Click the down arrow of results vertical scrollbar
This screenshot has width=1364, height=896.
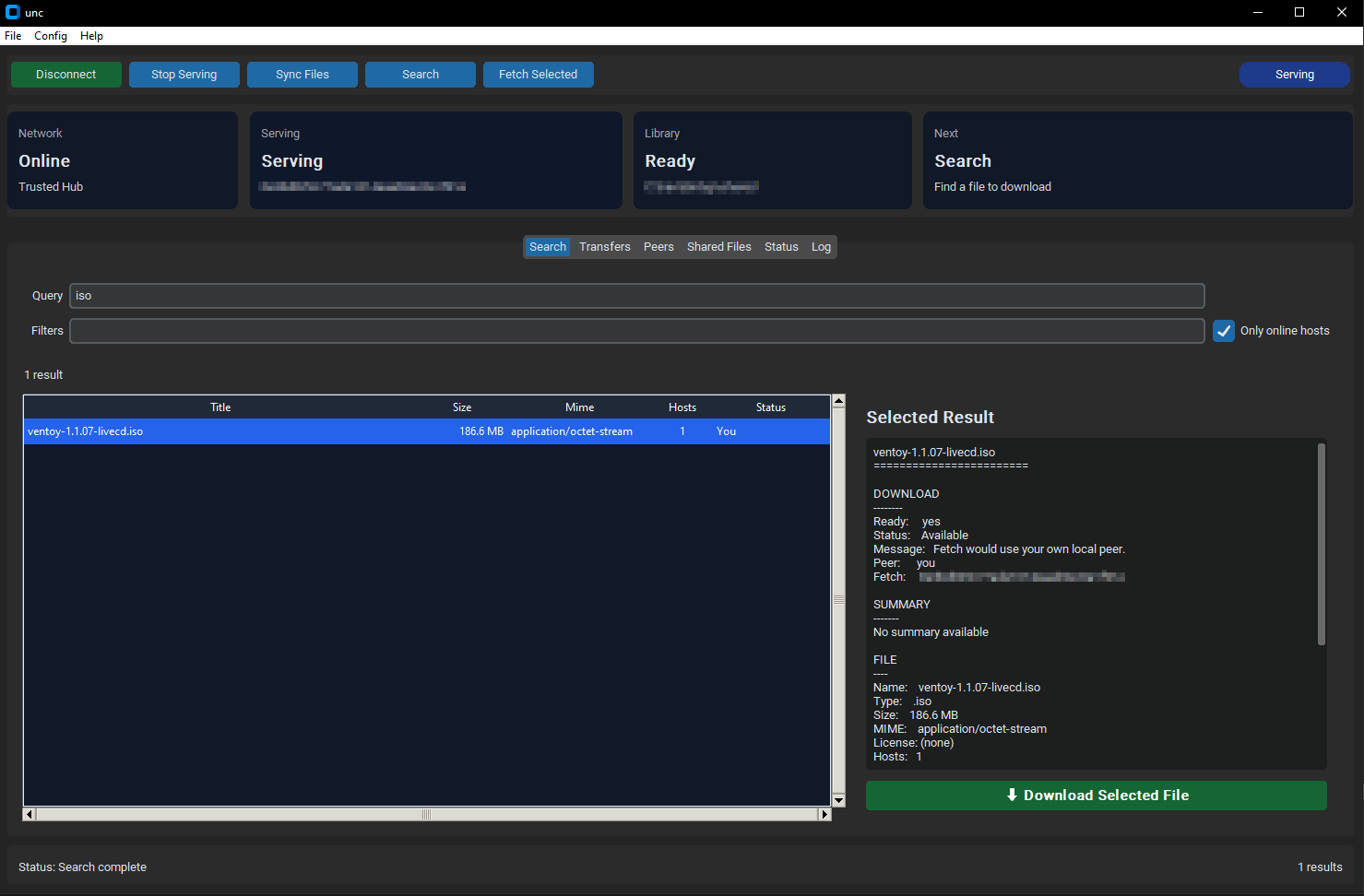pyautogui.click(x=838, y=800)
